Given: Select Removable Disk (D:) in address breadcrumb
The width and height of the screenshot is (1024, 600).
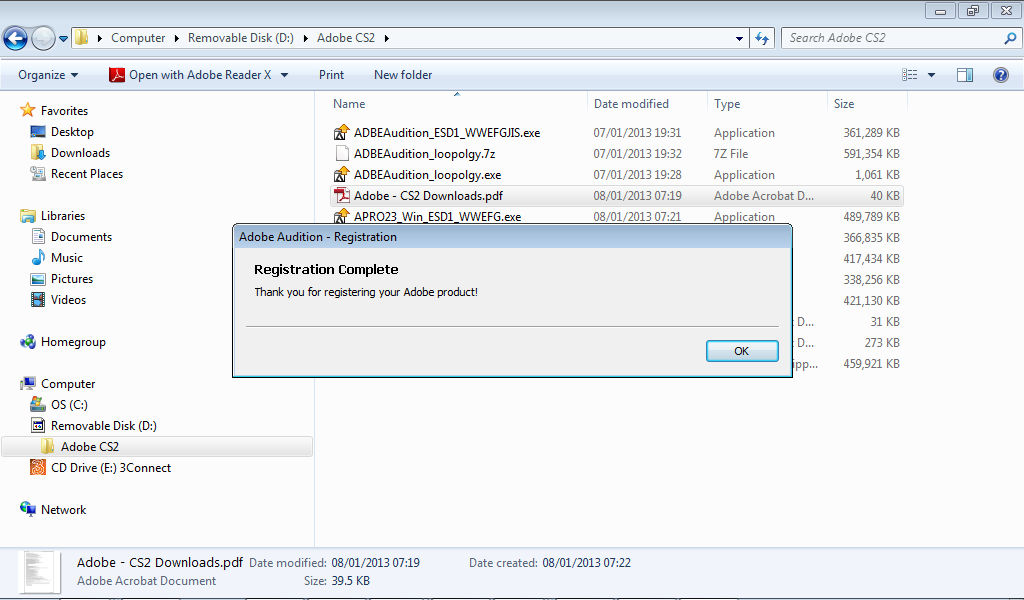Looking at the screenshot, I should click(240, 38).
